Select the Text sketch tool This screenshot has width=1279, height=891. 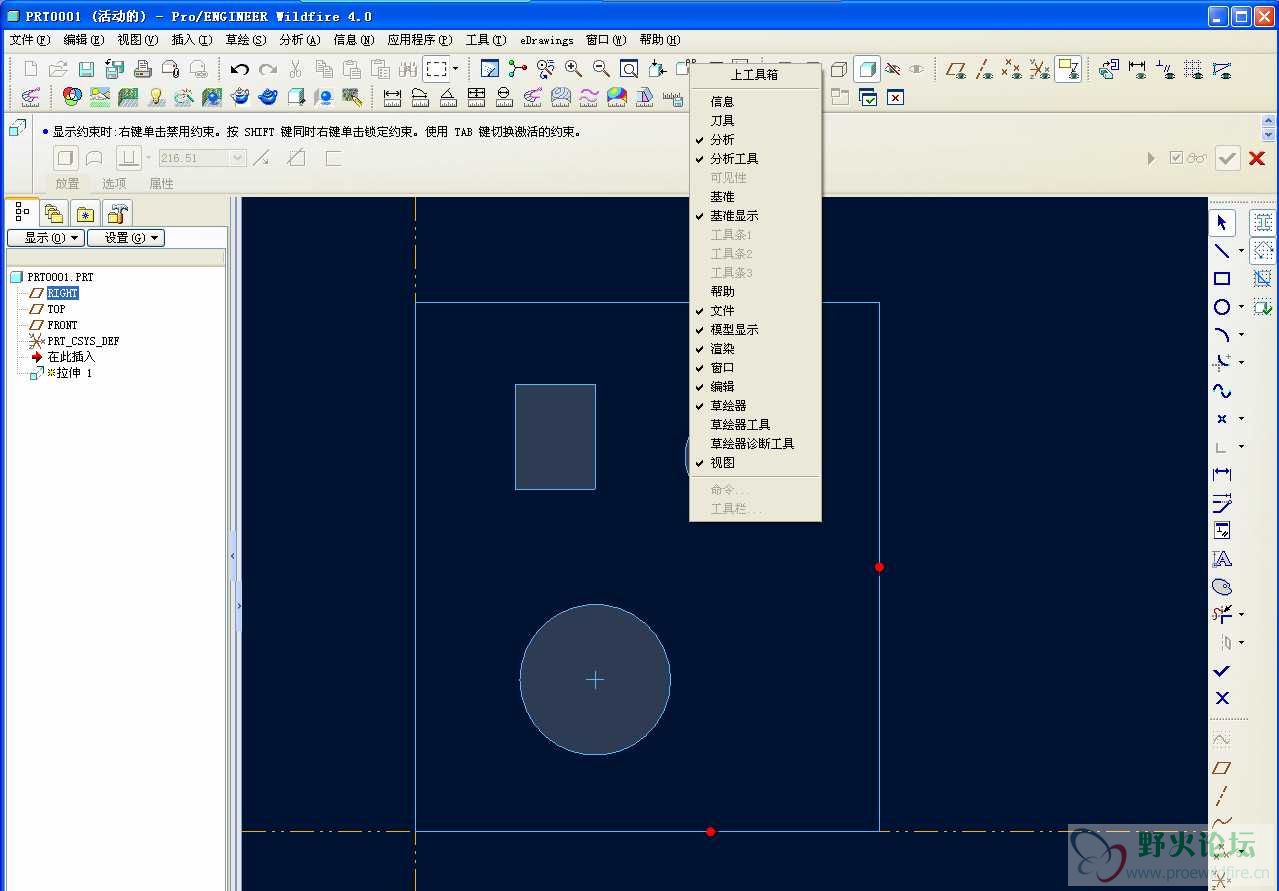coord(1222,558)
